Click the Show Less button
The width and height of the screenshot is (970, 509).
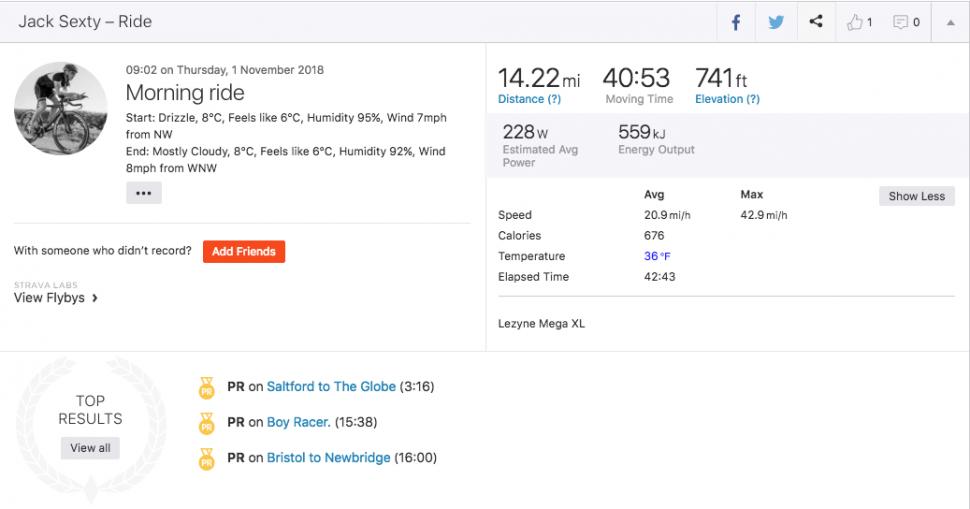(917, 196)
